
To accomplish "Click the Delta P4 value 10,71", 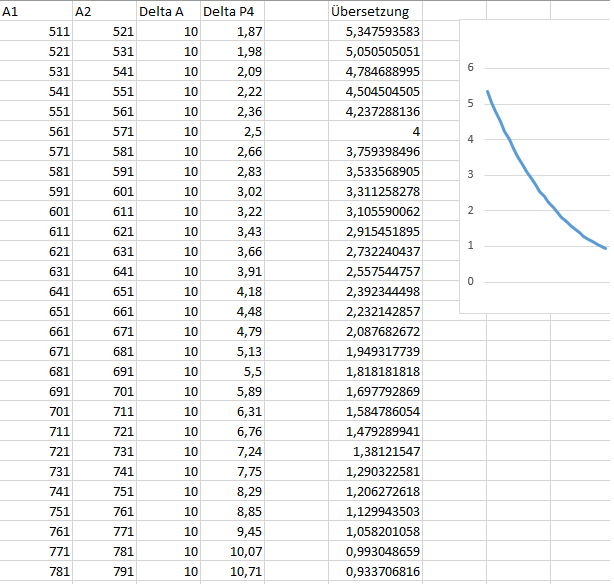I will point(233,571).
